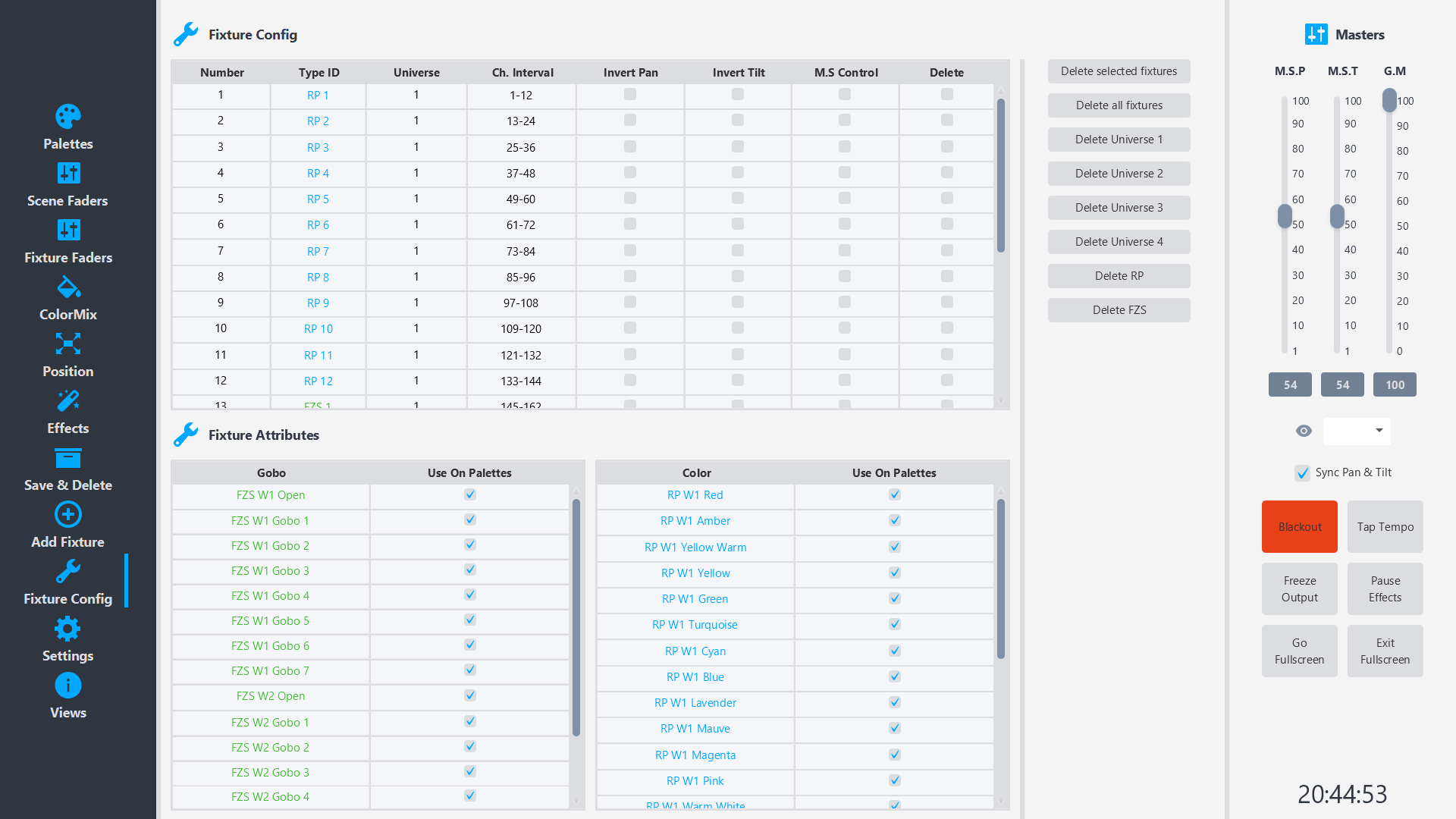This screenshot has height=819, width=1456.
Task: Uncheck Use On Palettes for FZS W1 Open
Action: [469, 494]
